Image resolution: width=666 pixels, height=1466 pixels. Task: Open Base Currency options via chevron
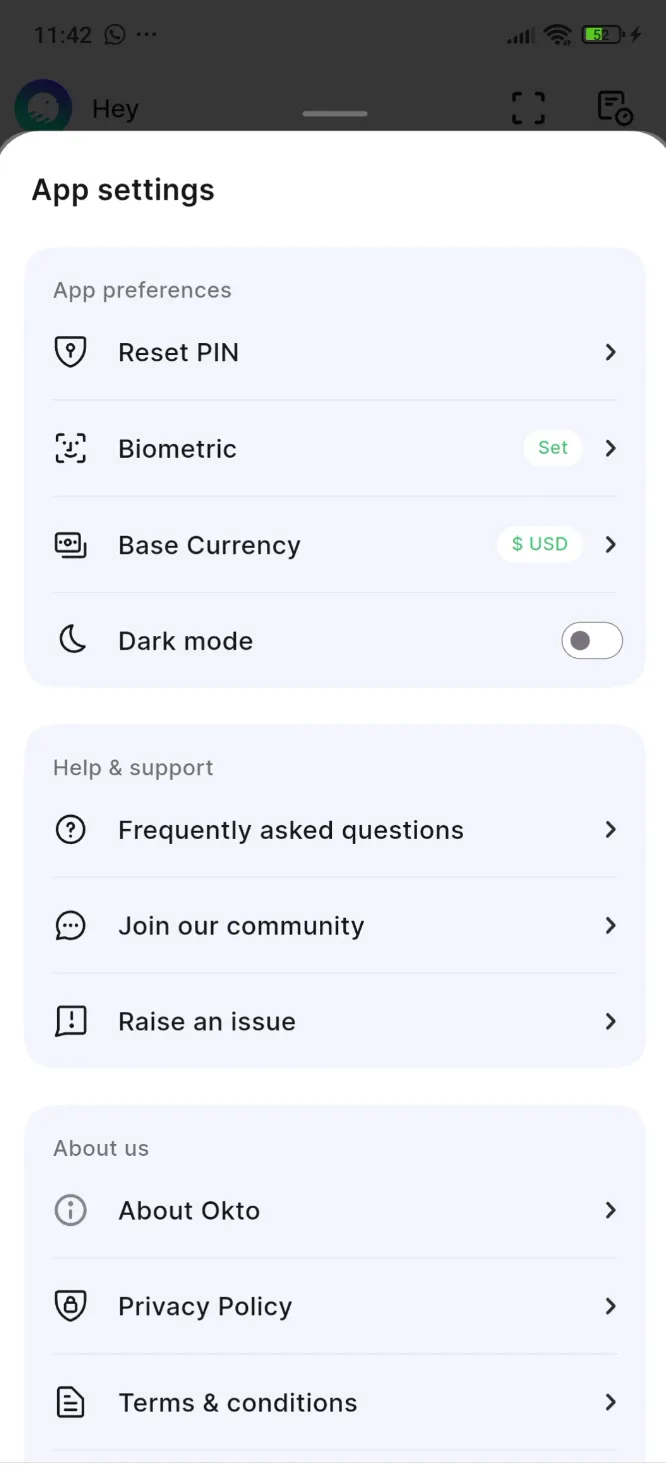tap(610, 544)
